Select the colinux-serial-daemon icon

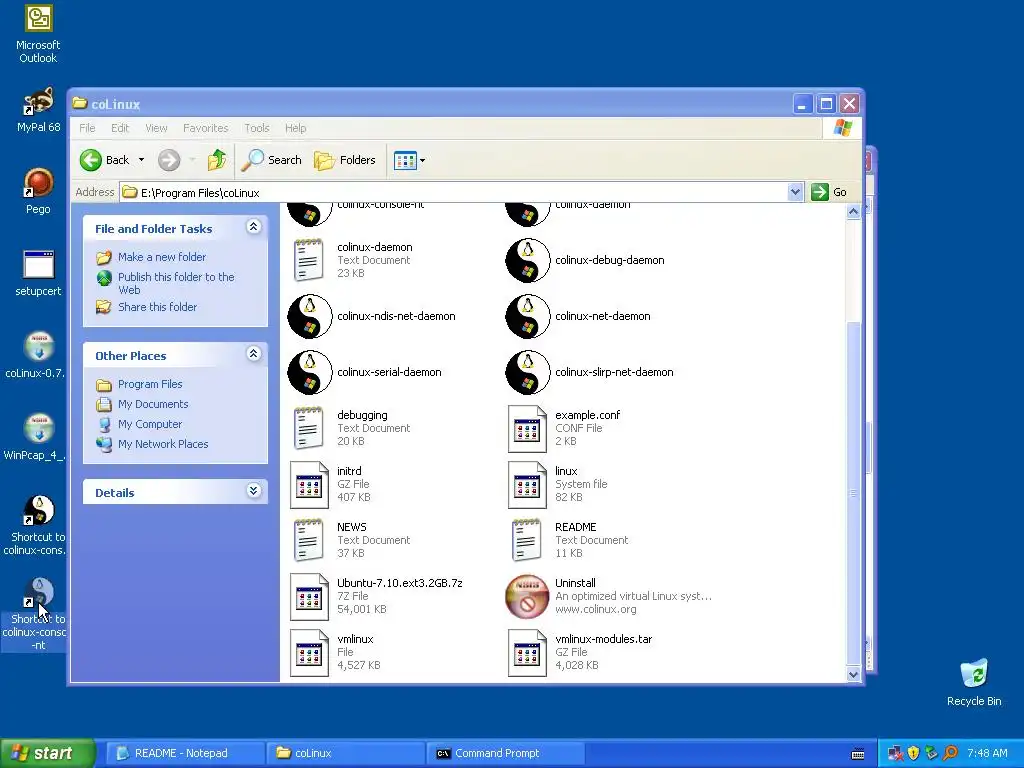[x=310, y=372]
